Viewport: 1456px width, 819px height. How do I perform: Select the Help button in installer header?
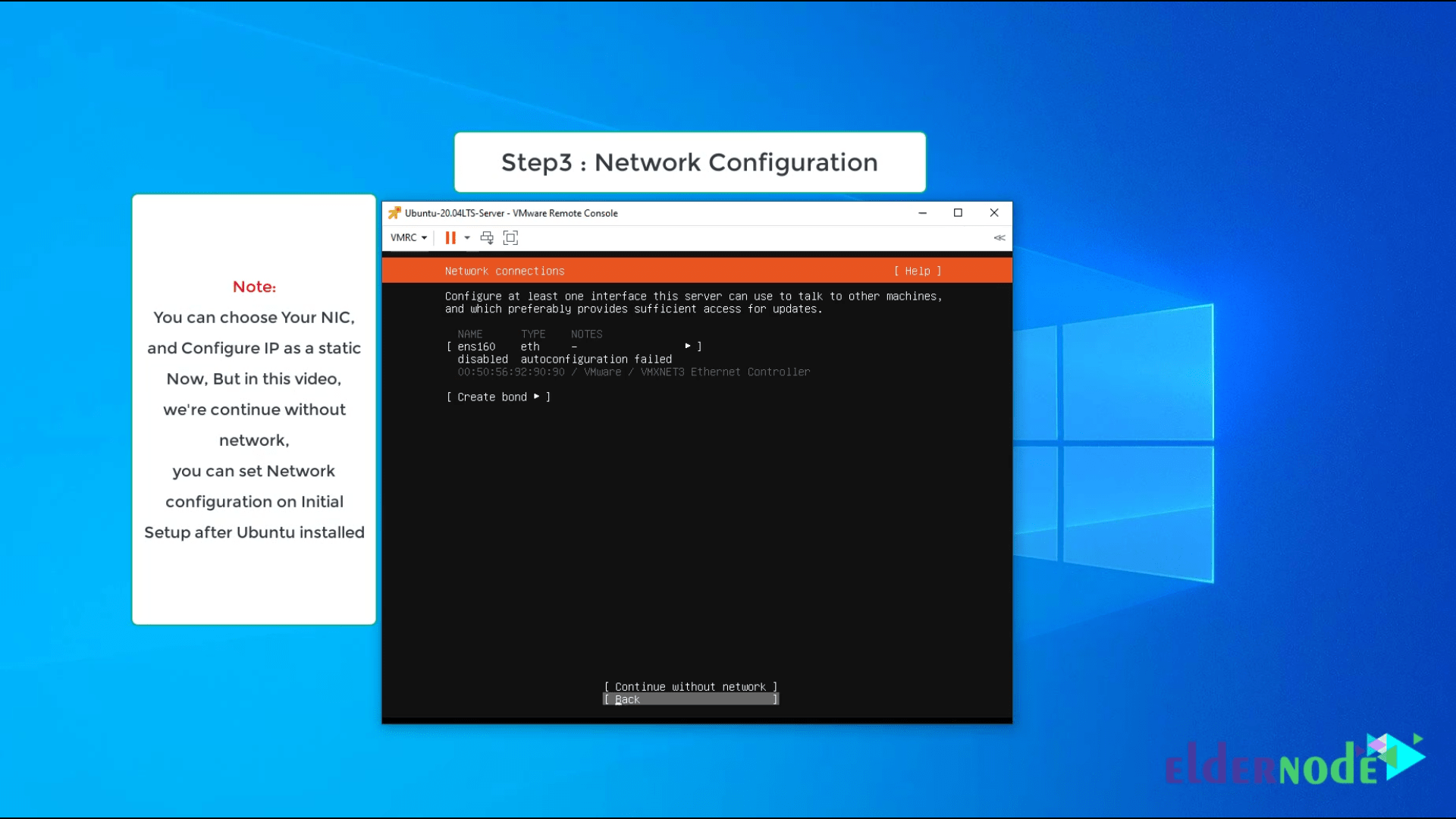918,271
